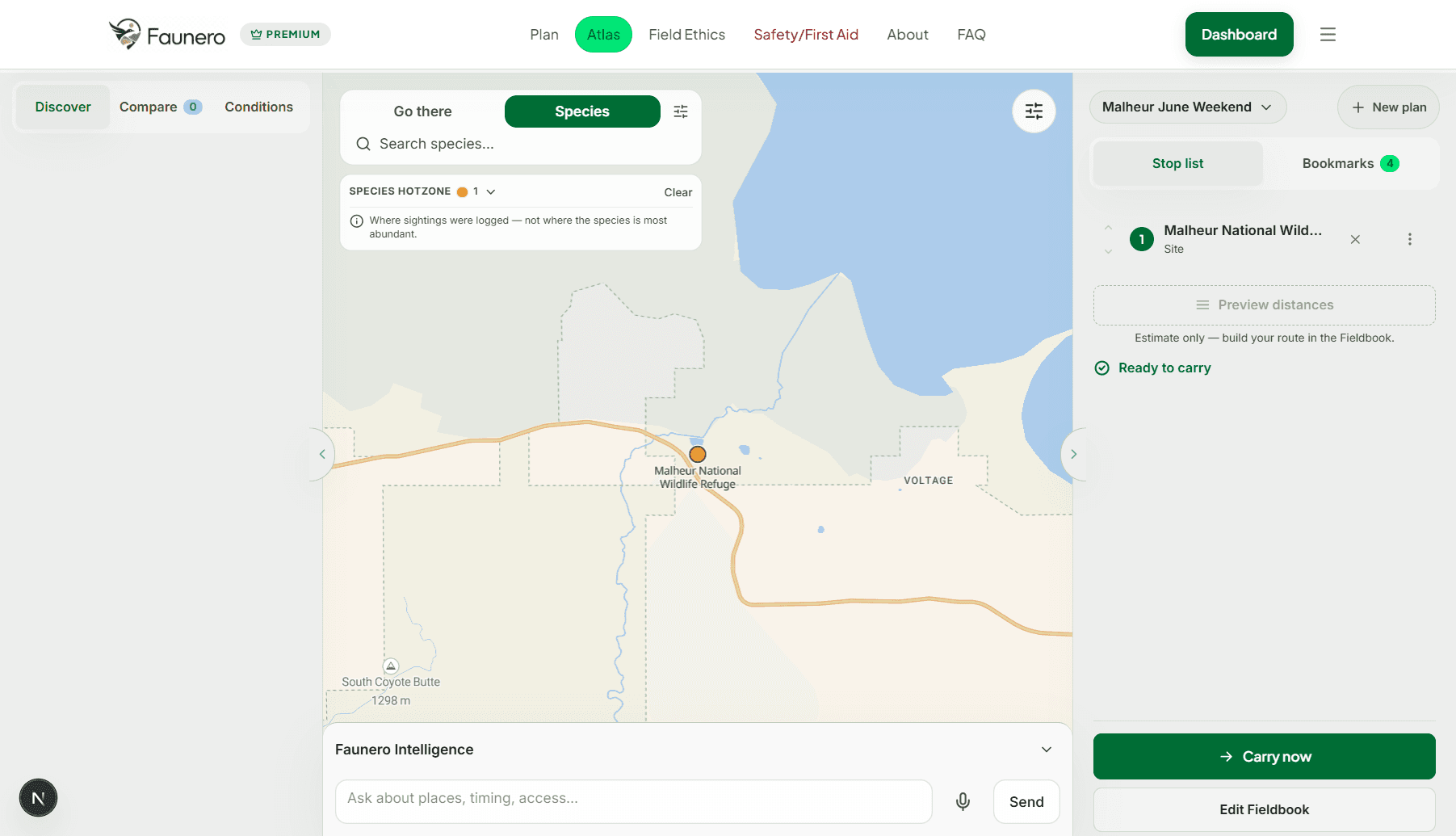Select the Atlas nav item
Screen dimensions: 1456x836
click(x=603, y=35)
